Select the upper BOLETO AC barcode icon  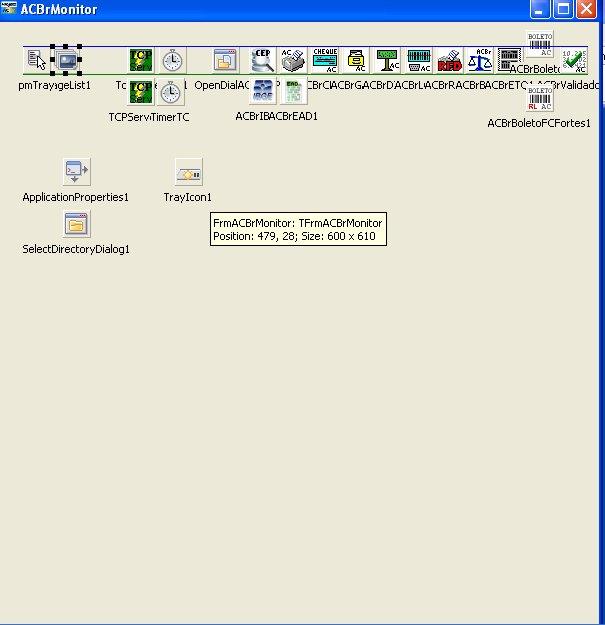click(540, 44)
